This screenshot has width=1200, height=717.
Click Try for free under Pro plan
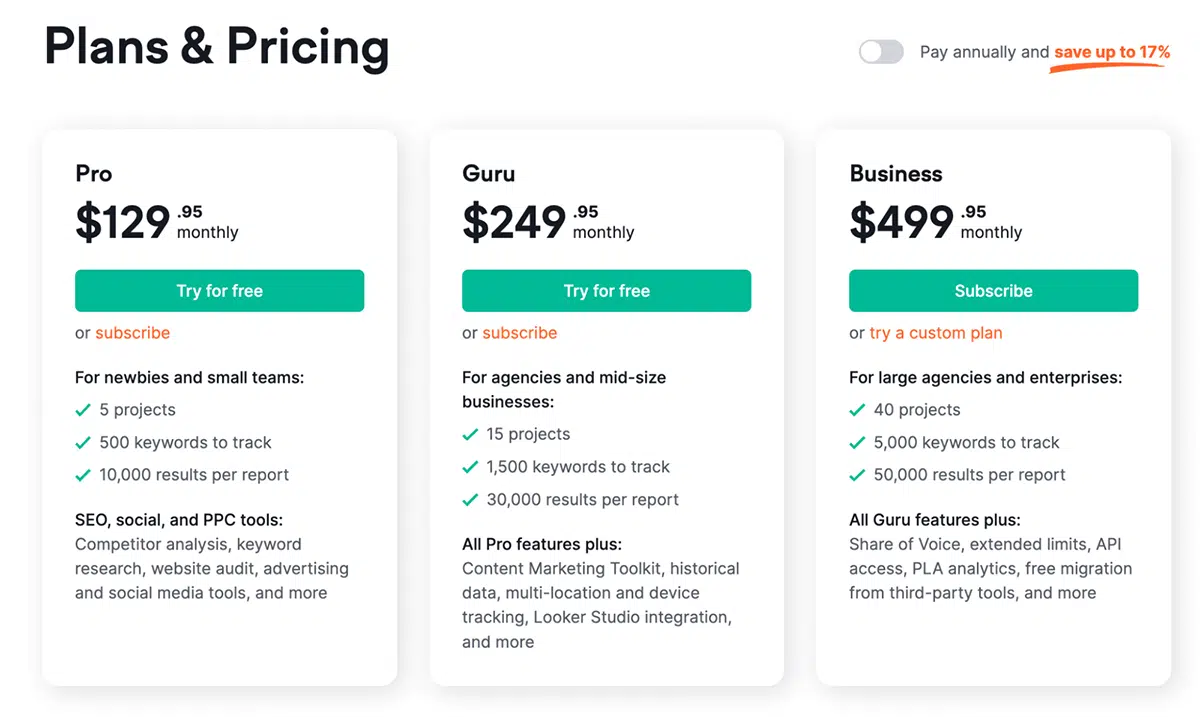point(219,291)
